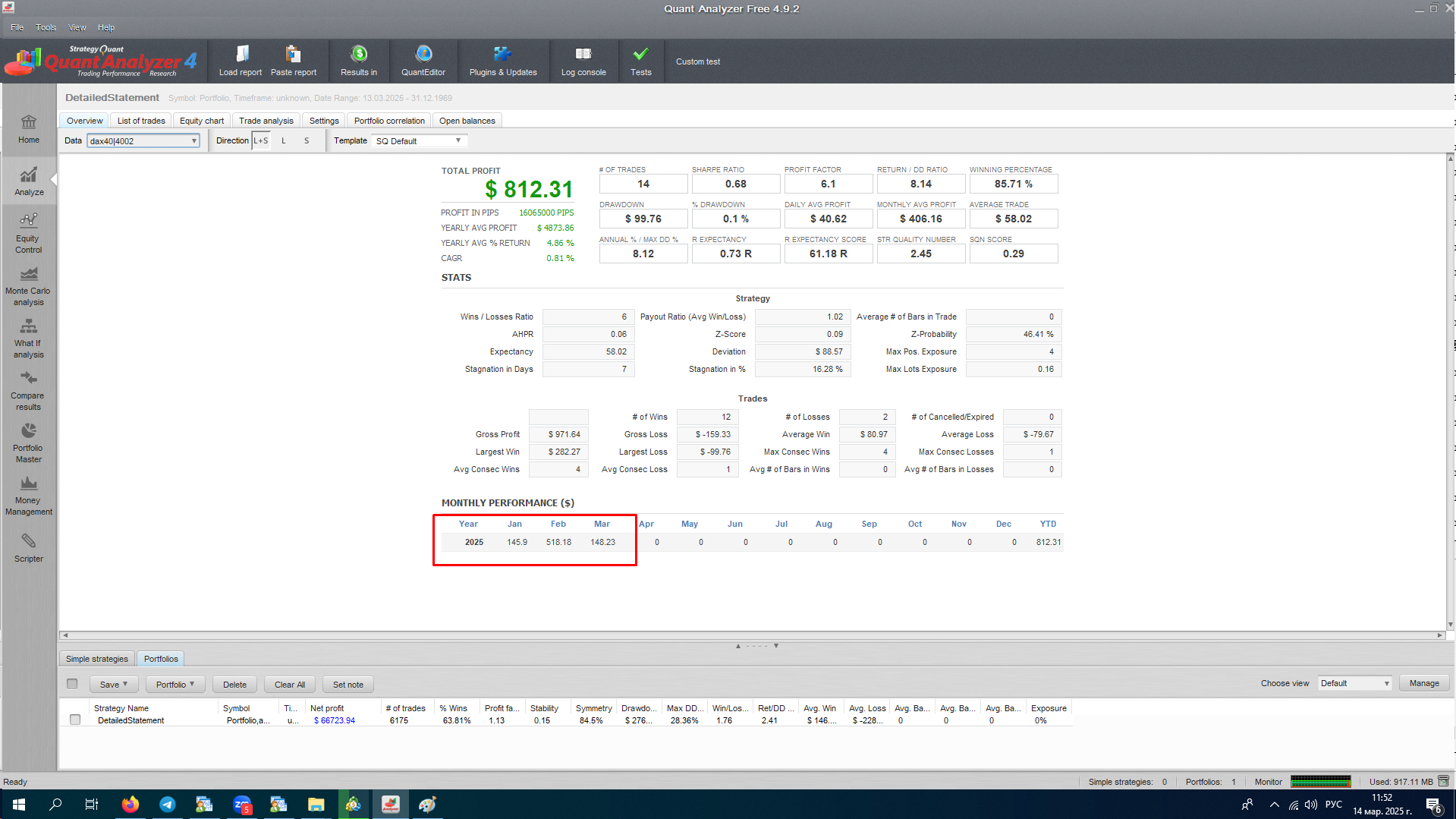Click the horizontal scrollbar below the report

pyautogui.click(x=751, y=635)
